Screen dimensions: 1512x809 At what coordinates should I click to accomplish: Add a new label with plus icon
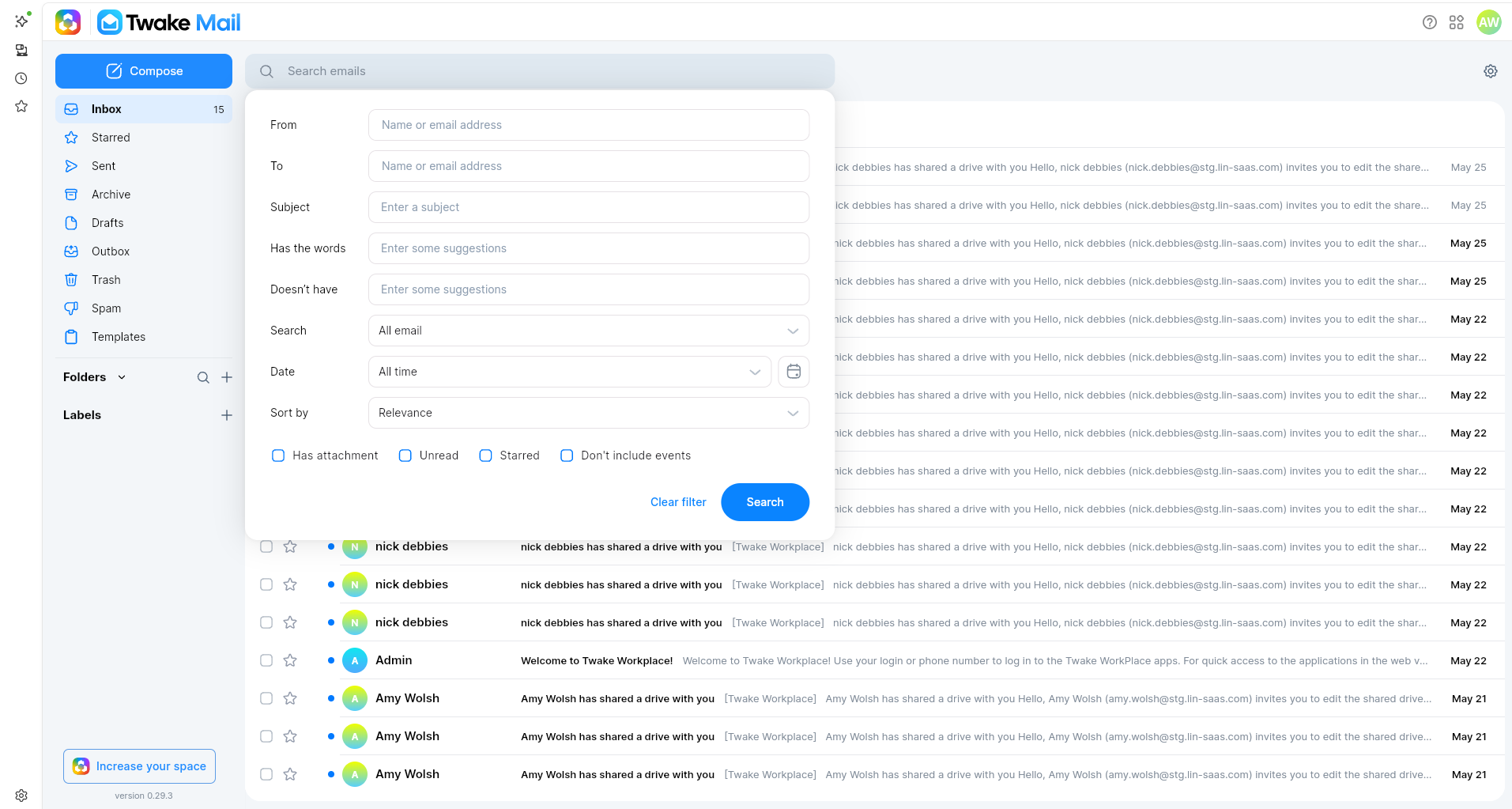(227, 415)
